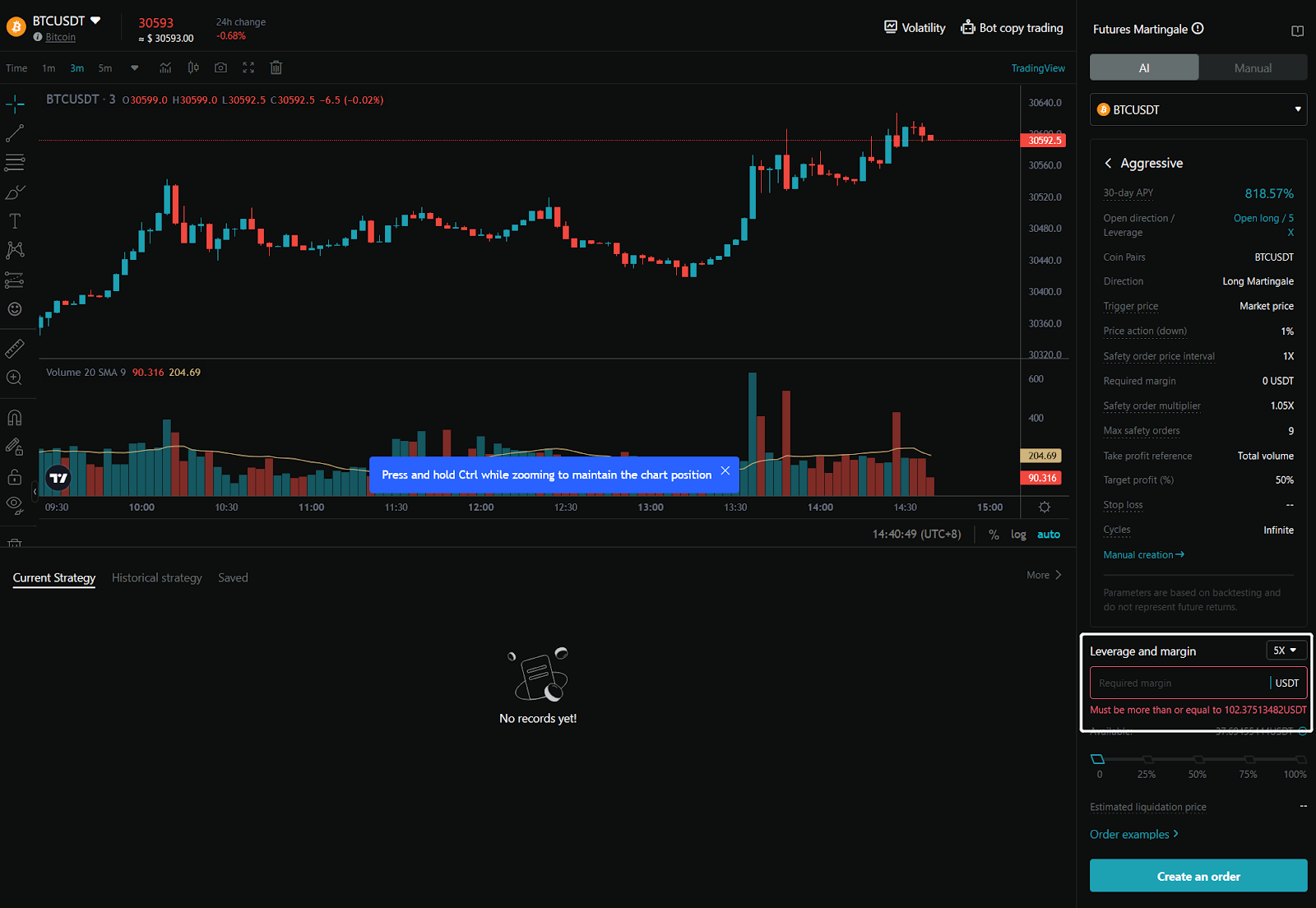Open the Fibonacci retracement tool group

click(15, 163)
